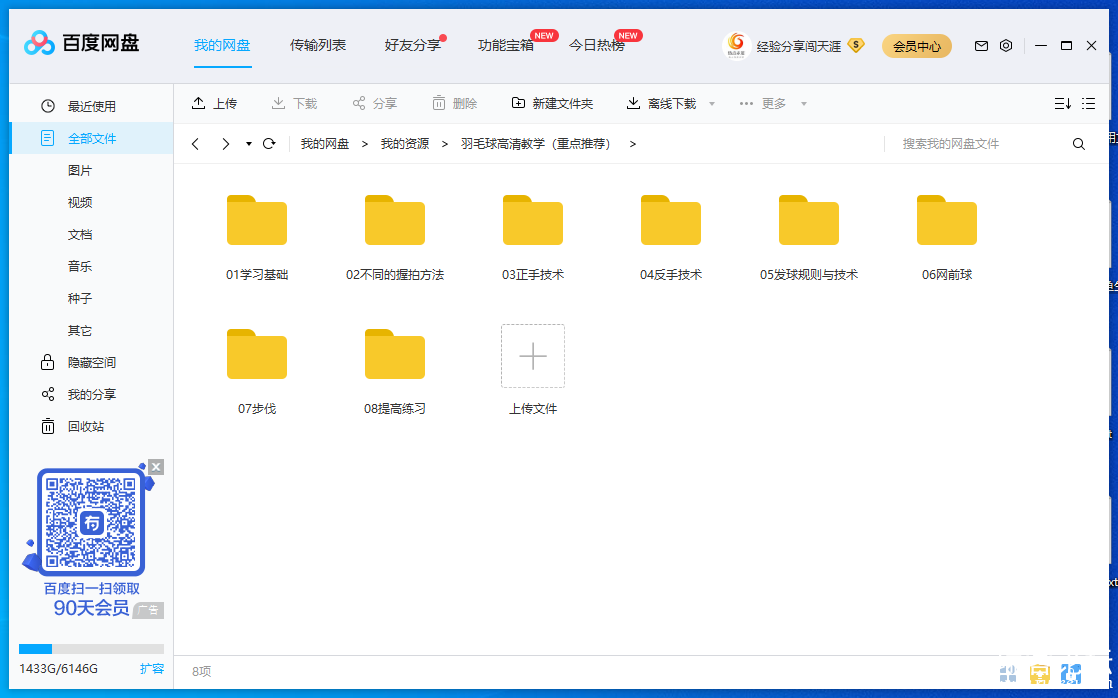Click the QR code promotion image

click(91, 522)
